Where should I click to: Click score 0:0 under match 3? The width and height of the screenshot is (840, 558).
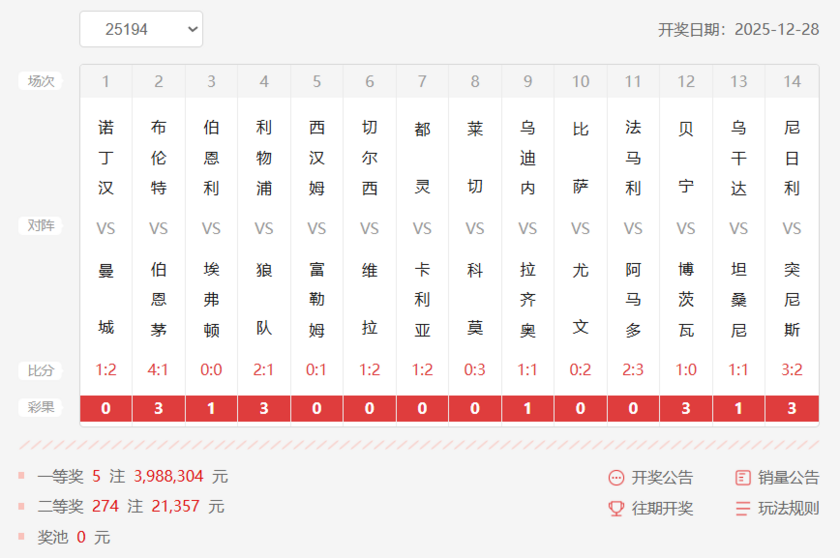[x=211, y=370]
